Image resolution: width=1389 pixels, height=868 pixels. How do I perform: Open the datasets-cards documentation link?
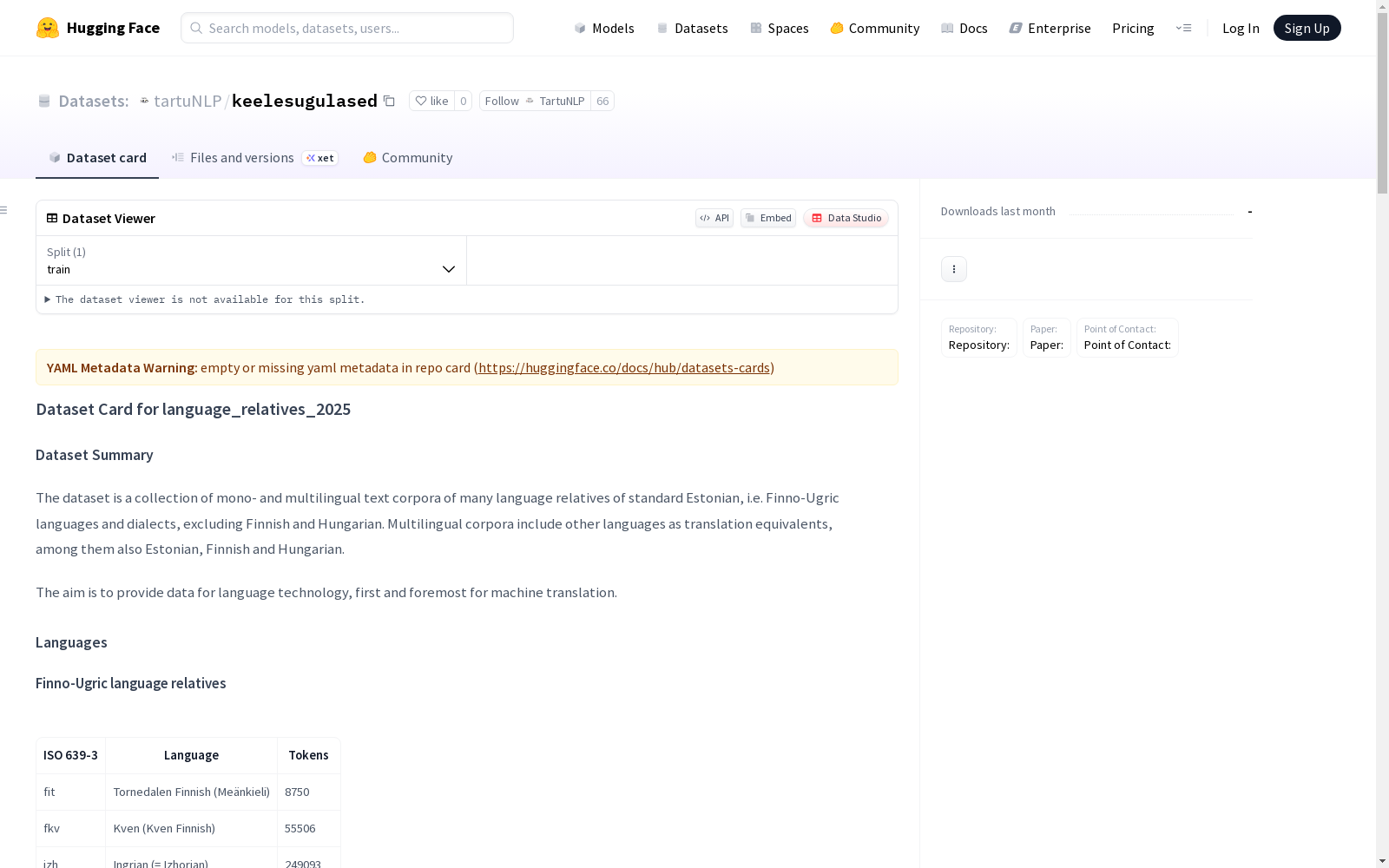[x=624, y=367]
